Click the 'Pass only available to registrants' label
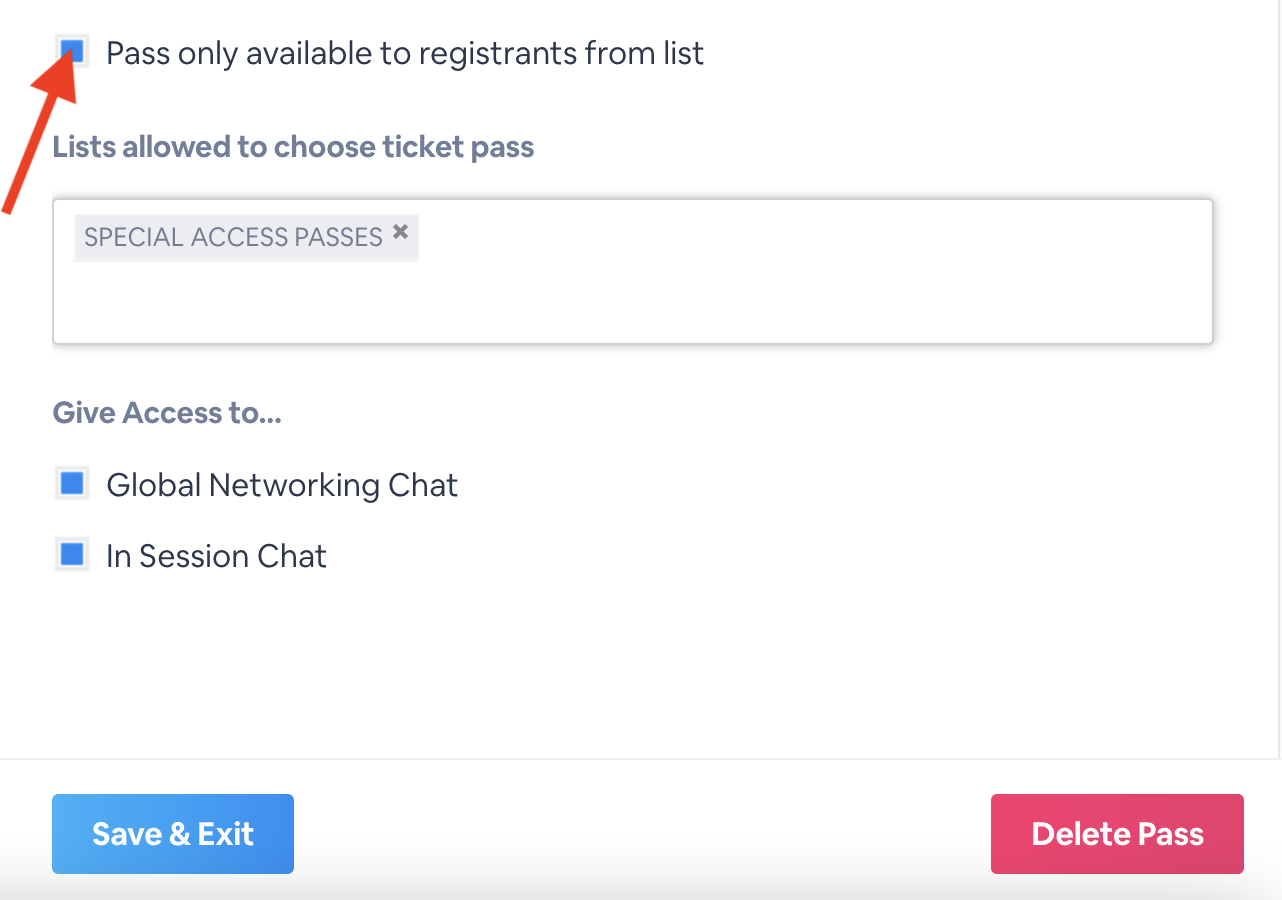This screenshot has width=1282, height=900. 405,53
